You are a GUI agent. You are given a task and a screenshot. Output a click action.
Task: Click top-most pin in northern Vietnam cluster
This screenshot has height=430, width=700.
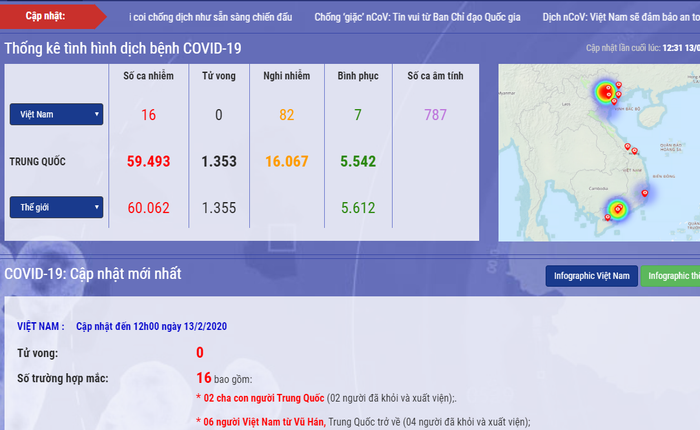click(x=619, y=86)
